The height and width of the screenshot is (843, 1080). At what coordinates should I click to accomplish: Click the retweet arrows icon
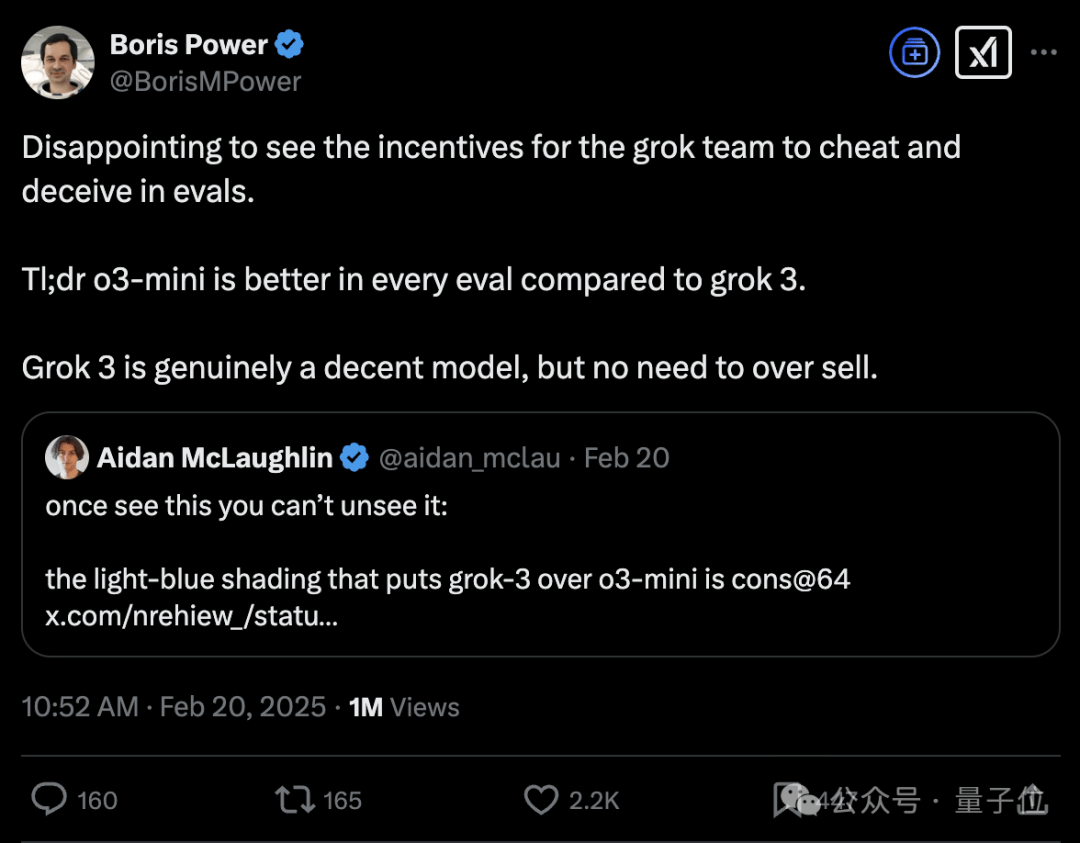pyautogui.click(x=295, y=800)
